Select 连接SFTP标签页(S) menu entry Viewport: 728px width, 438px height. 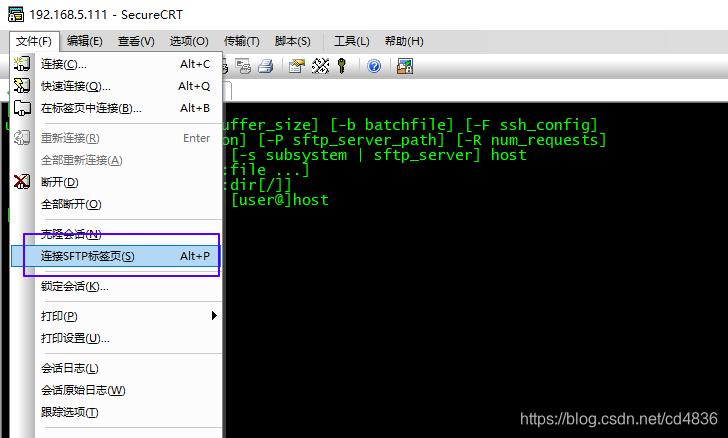point(116,256)
